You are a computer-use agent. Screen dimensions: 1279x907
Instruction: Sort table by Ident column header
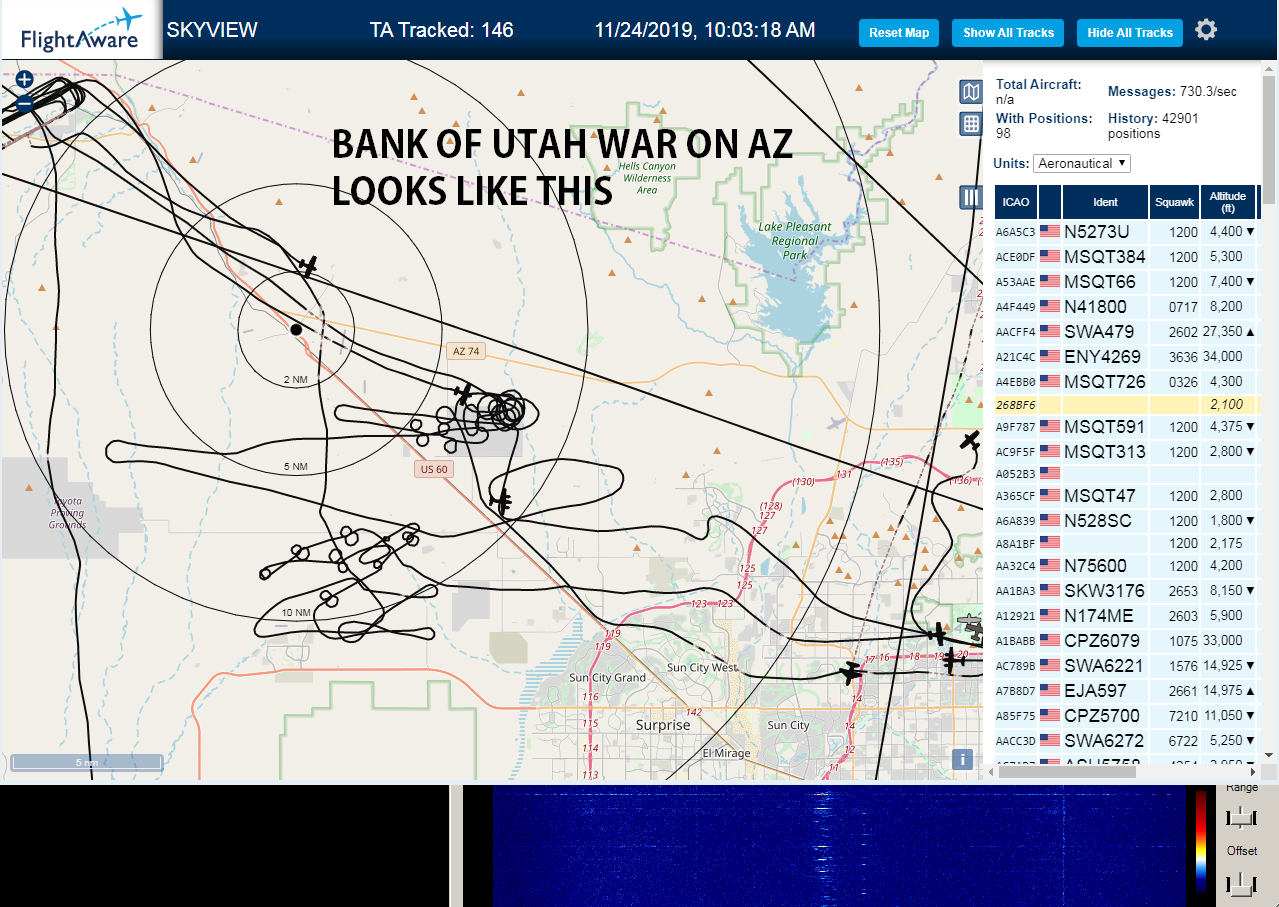coord(1105,202)
